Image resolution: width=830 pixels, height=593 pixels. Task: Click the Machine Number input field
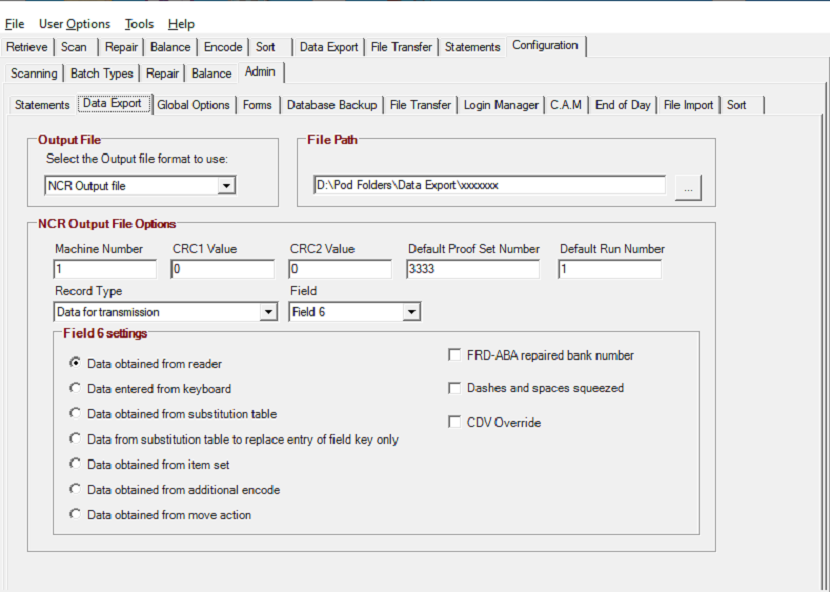(x=105, y=269)
